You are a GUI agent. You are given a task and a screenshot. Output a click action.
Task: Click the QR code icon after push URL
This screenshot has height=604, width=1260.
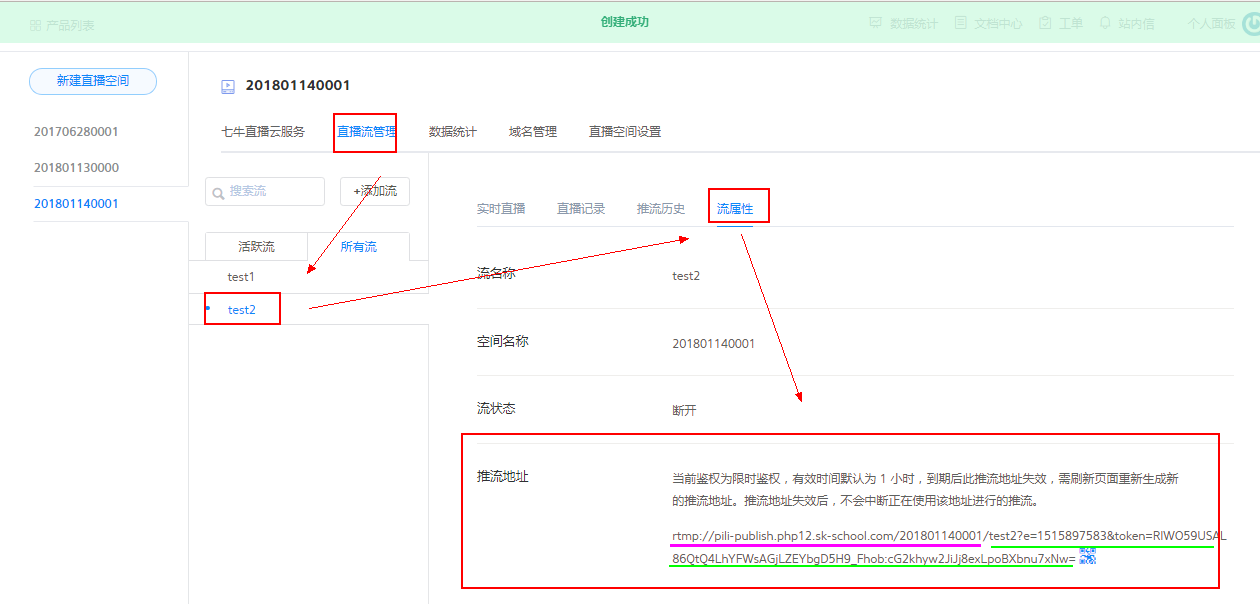click(1088, 556)
